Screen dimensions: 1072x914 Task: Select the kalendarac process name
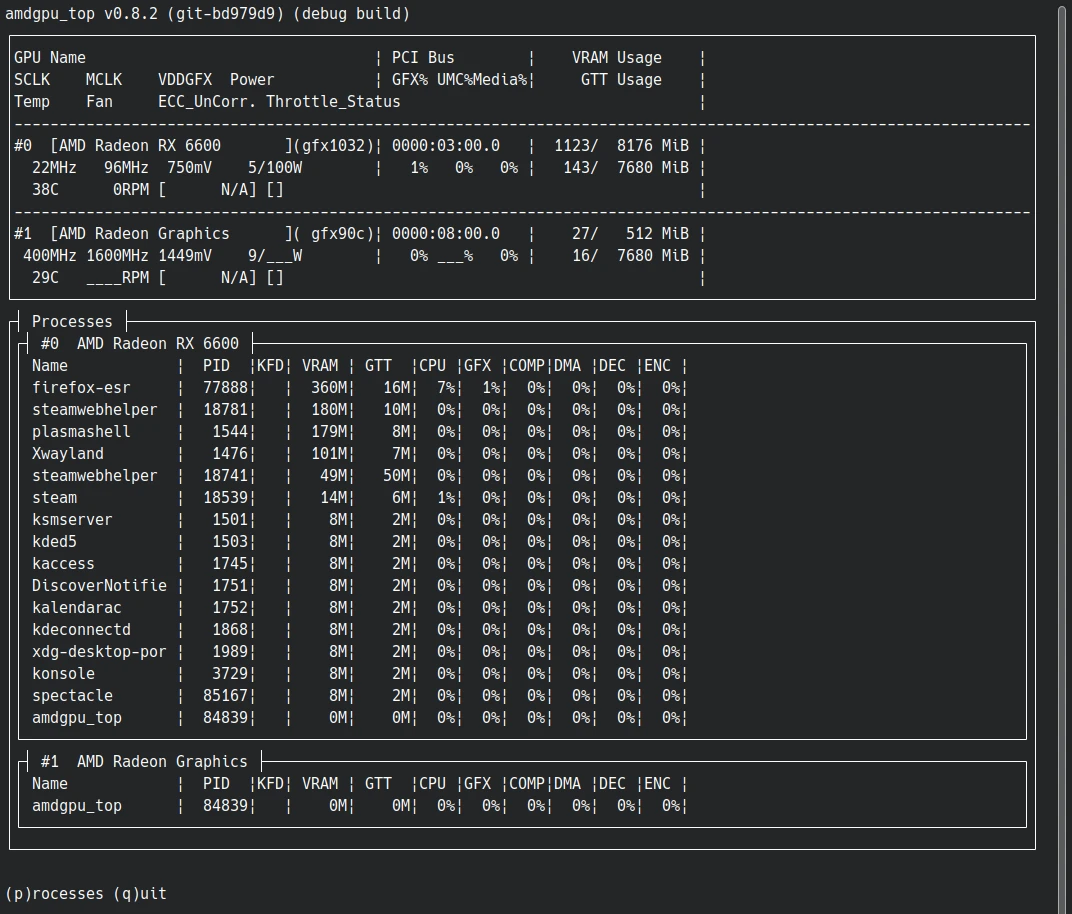[77, 608]
